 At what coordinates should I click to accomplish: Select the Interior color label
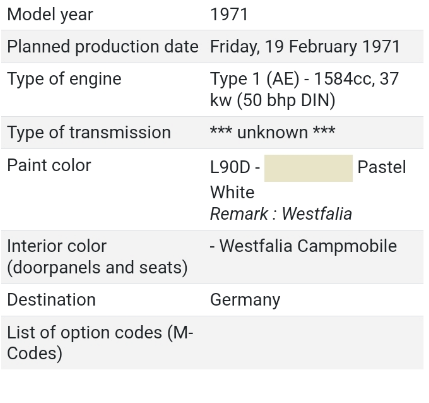(97, 257)
